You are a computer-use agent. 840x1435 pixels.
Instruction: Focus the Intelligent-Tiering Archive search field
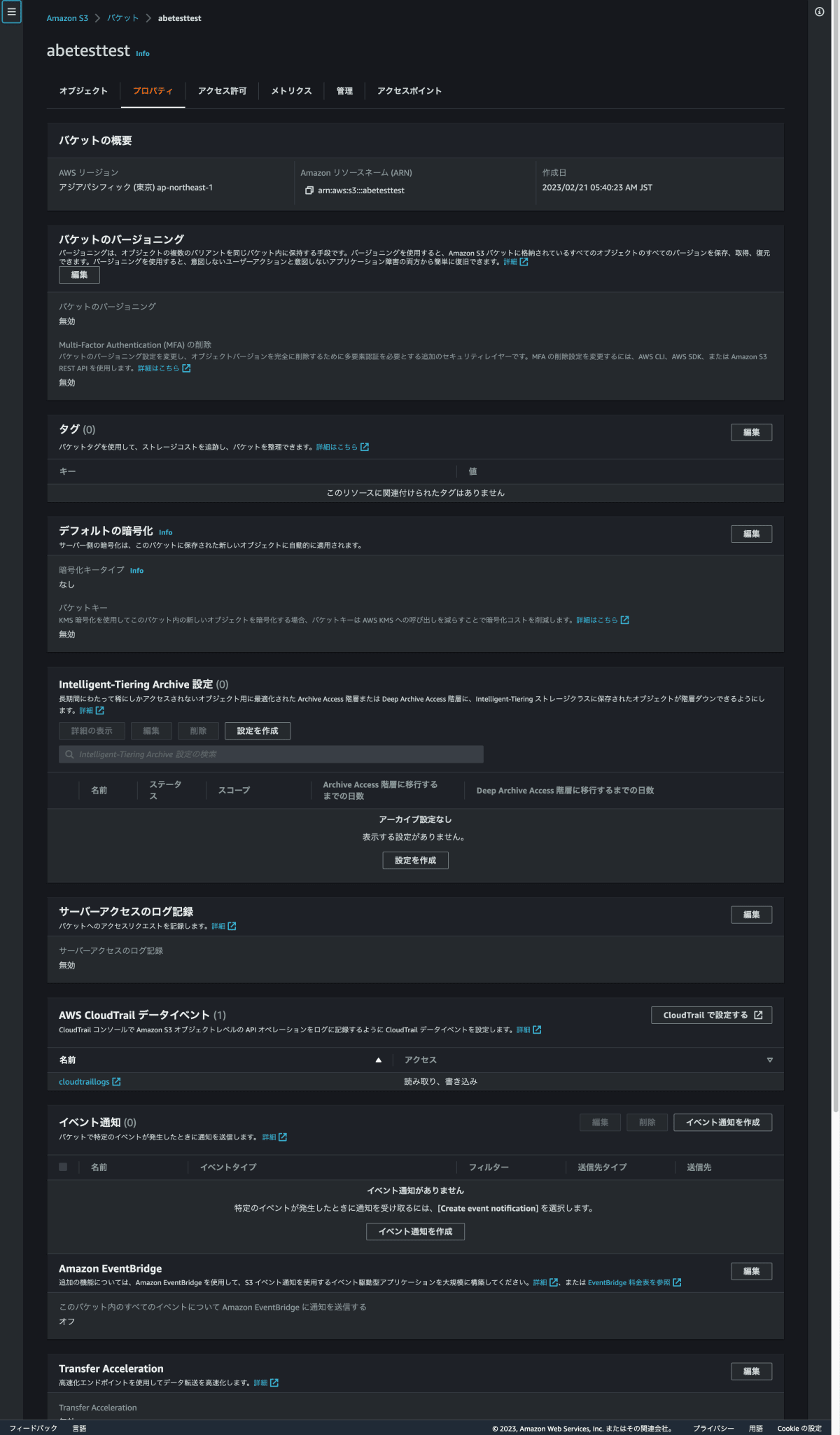(x=271, y=754)
